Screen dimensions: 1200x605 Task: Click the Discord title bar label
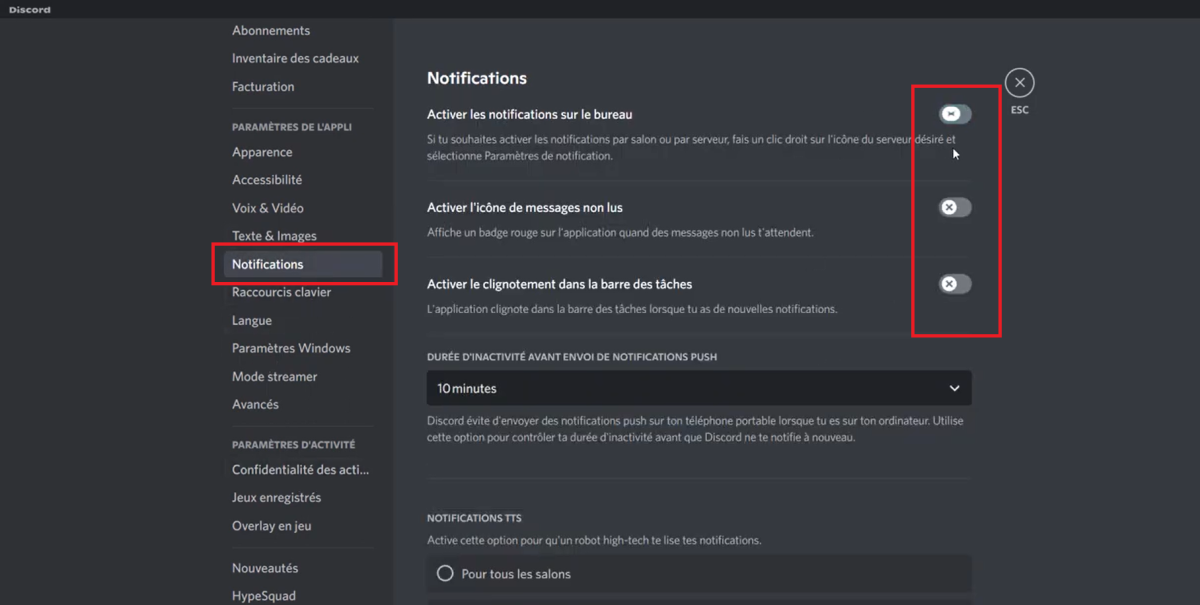click(x=30, y=9)
